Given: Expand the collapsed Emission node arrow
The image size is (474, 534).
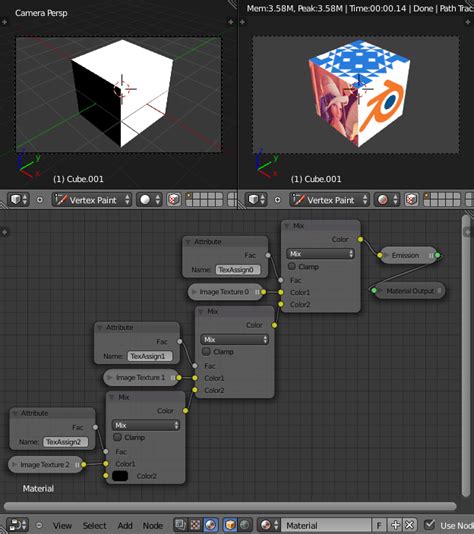Looking at the screenshot, I should pos(387,255).
